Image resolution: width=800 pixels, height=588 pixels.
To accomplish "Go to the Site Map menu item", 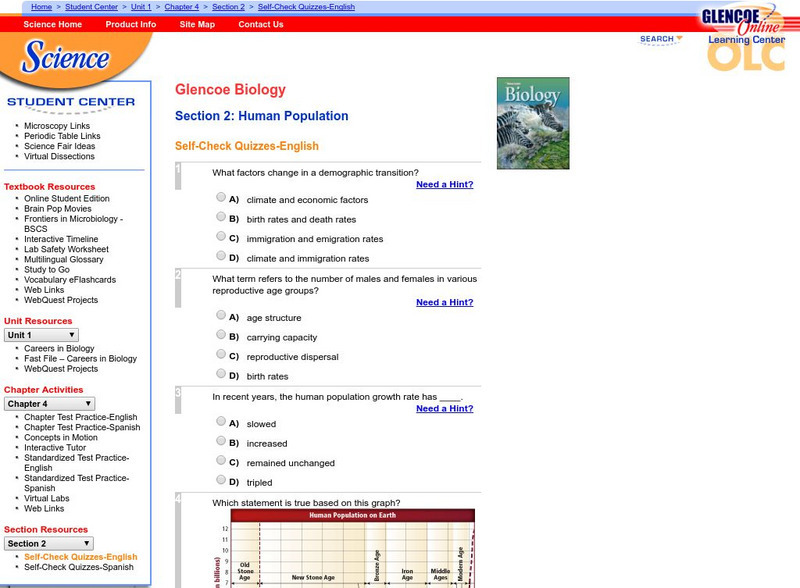I will click(x=197, y=24).
